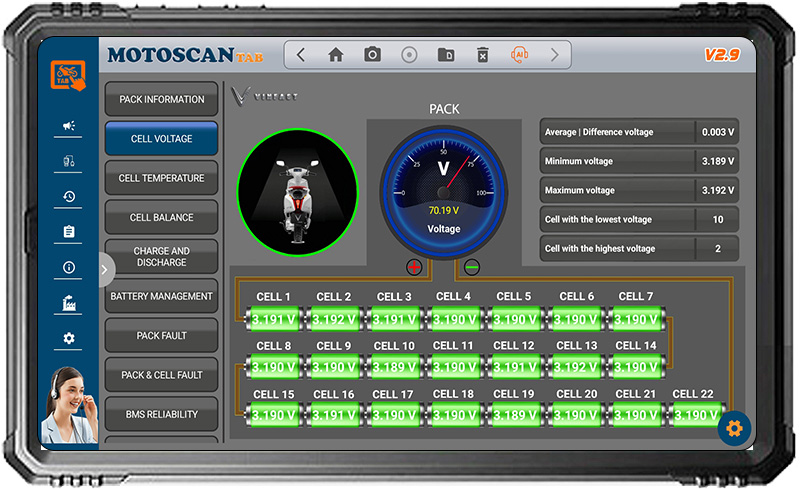Click Cell 8 battery indicator
800x489 pixels.
coord(273,367)
